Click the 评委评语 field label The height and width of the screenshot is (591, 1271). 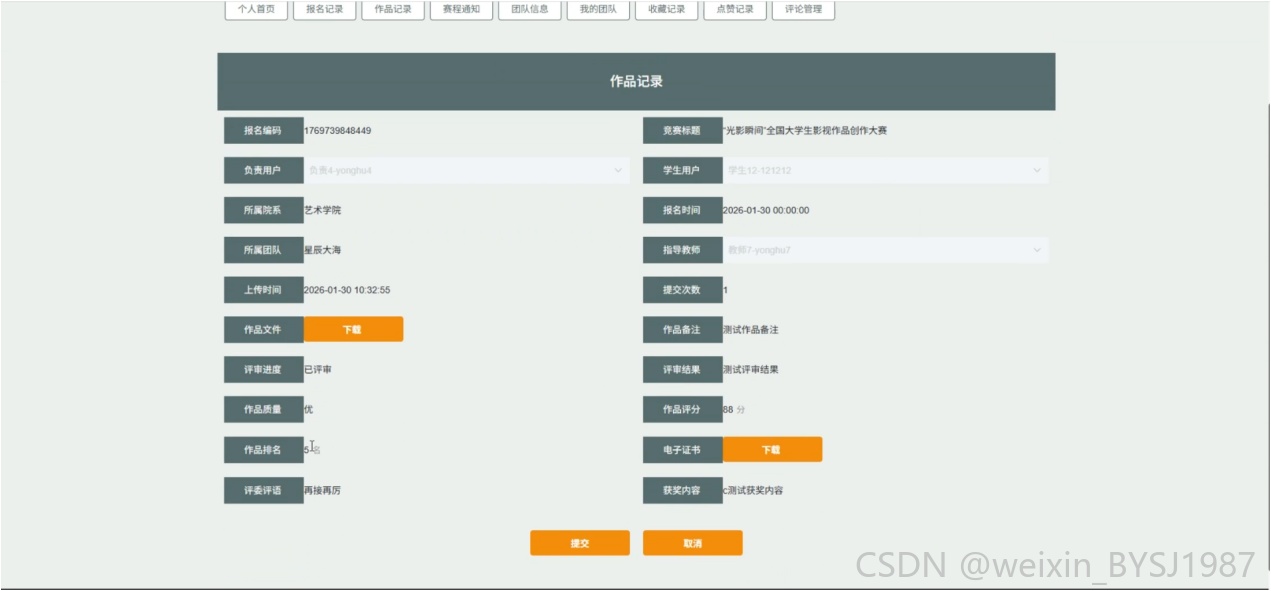coord(263,491)
